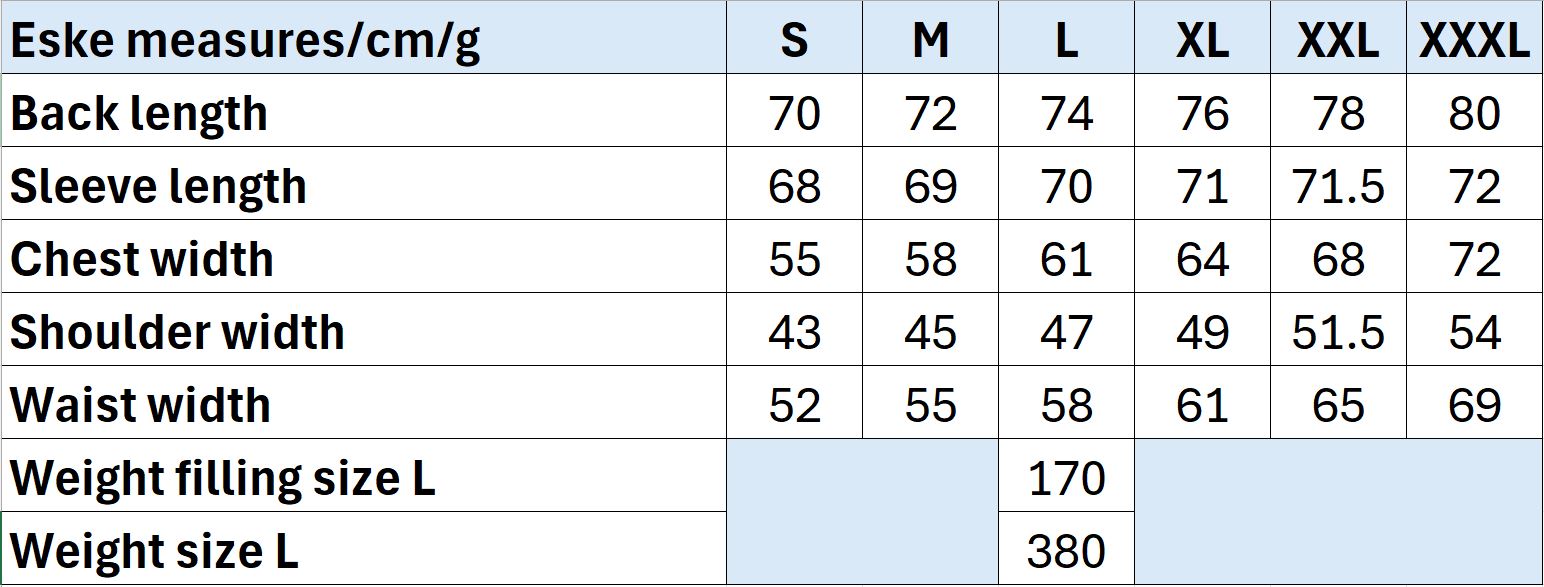This screenshot has height=587, width=1544.
Task: Click Waist width value 69 under XXXL
Action: pos(1474,403)
